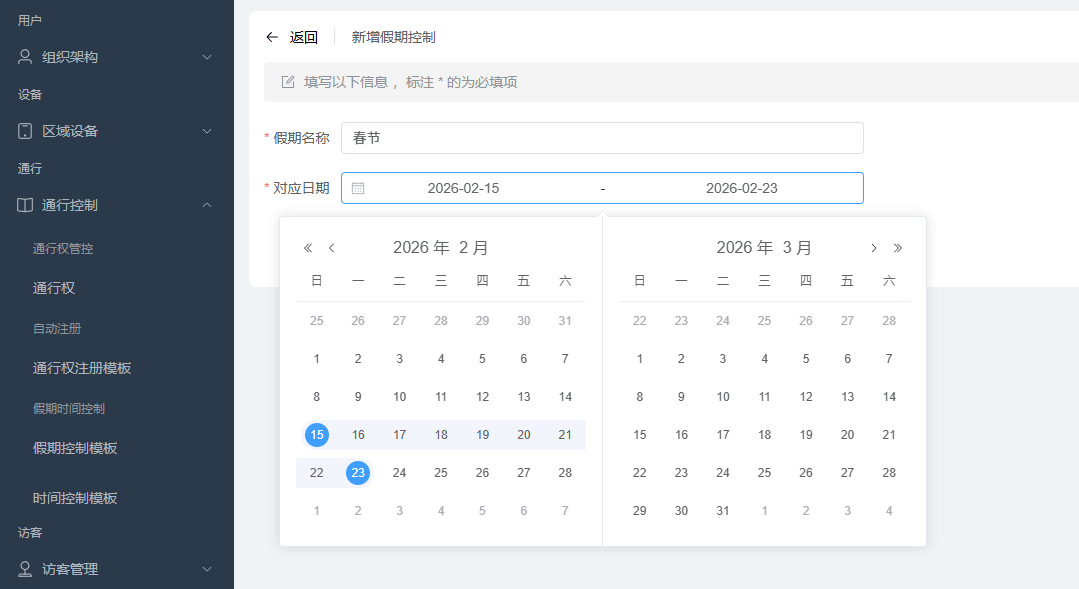Select March 31 in the right calendar
The image size is (1079, 589).
coord(723,511)
